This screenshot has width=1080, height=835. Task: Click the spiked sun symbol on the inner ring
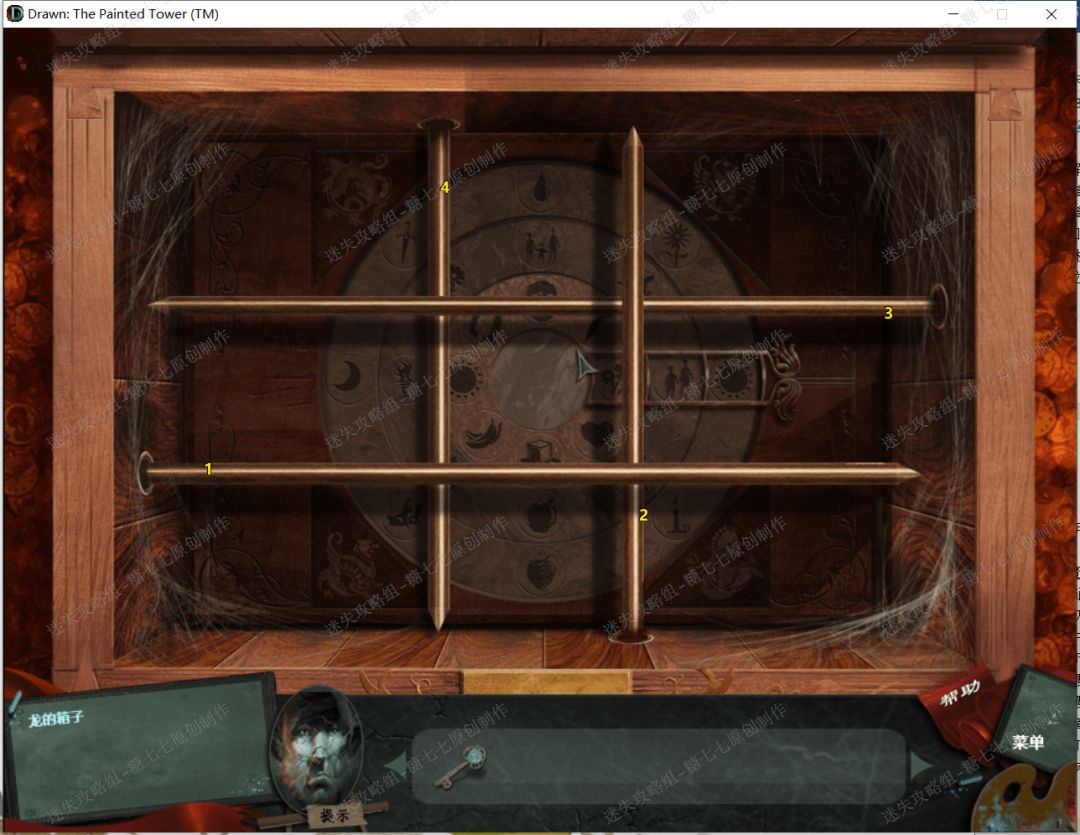[x=465, y=378]
